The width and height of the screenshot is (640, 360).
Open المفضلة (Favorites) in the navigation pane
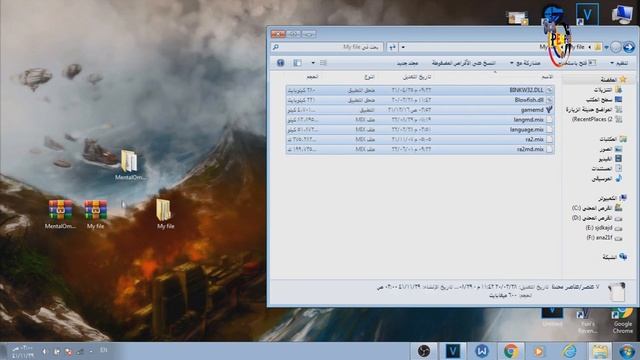click(x=613, y=80)
